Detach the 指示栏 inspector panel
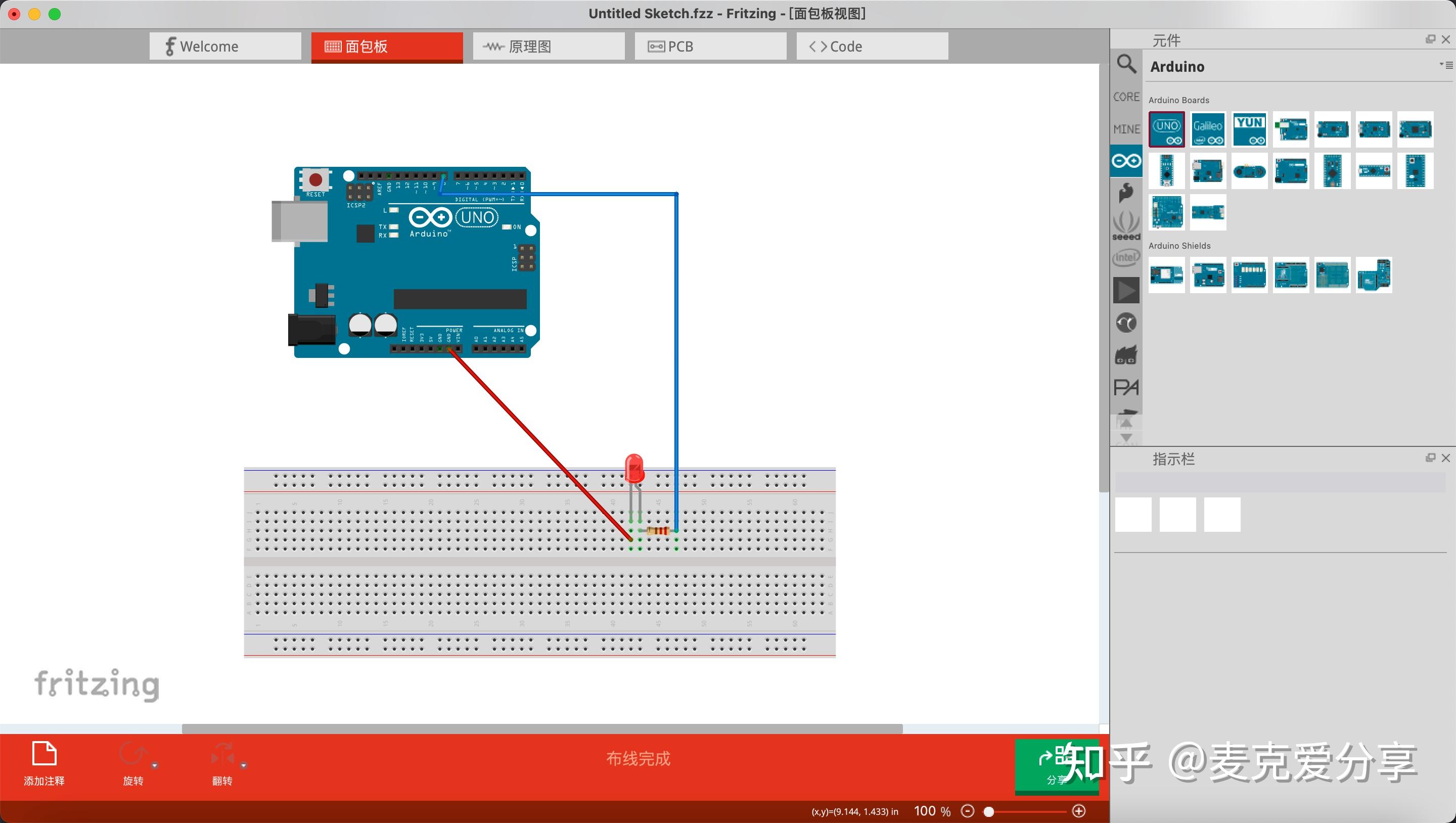 tap(1430, 458)
